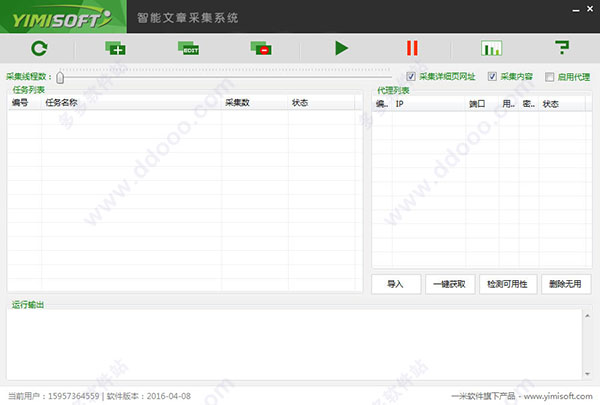Click the green refresh icon

[38, 48]
